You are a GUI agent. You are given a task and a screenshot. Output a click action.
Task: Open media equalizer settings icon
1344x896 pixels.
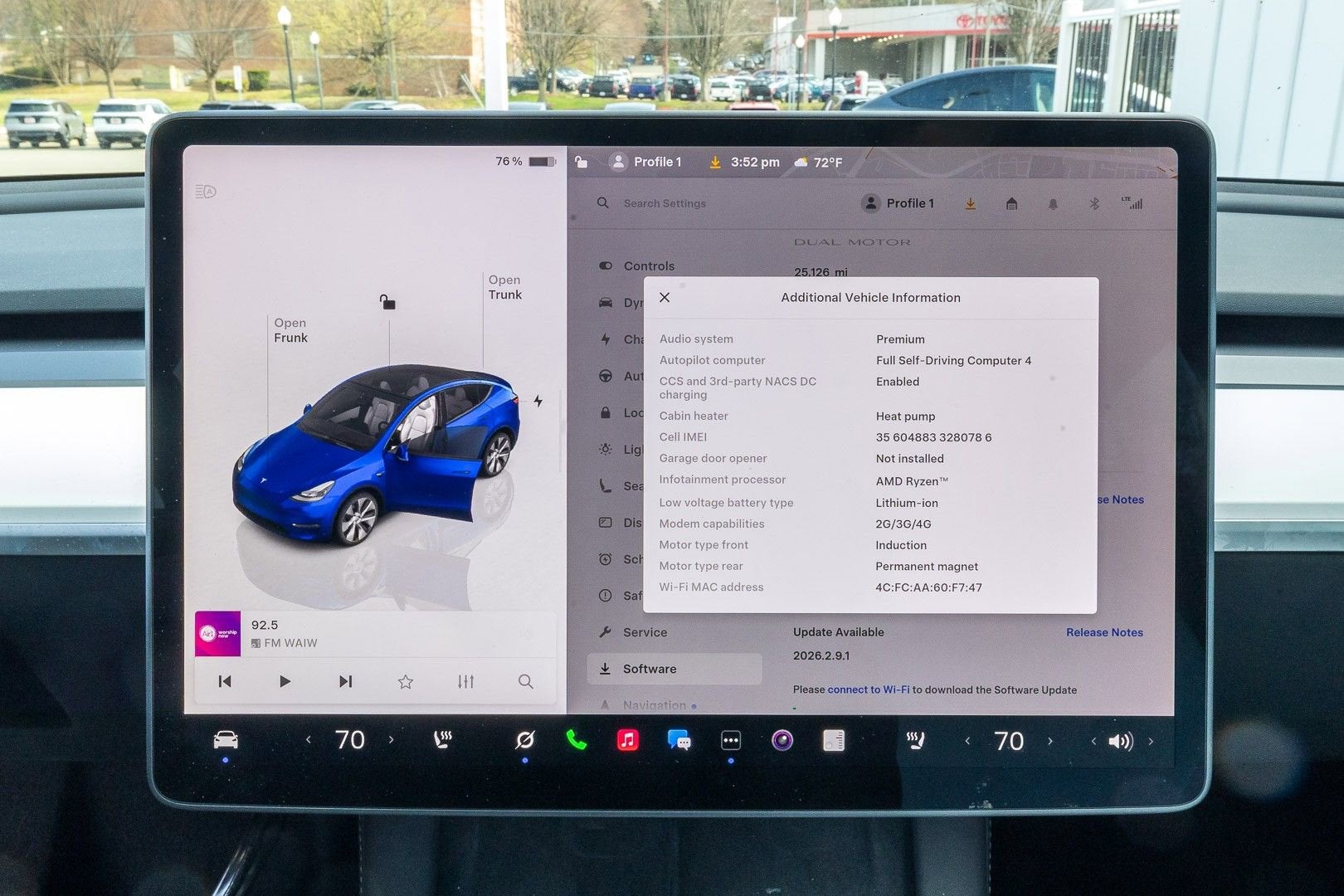465,681
